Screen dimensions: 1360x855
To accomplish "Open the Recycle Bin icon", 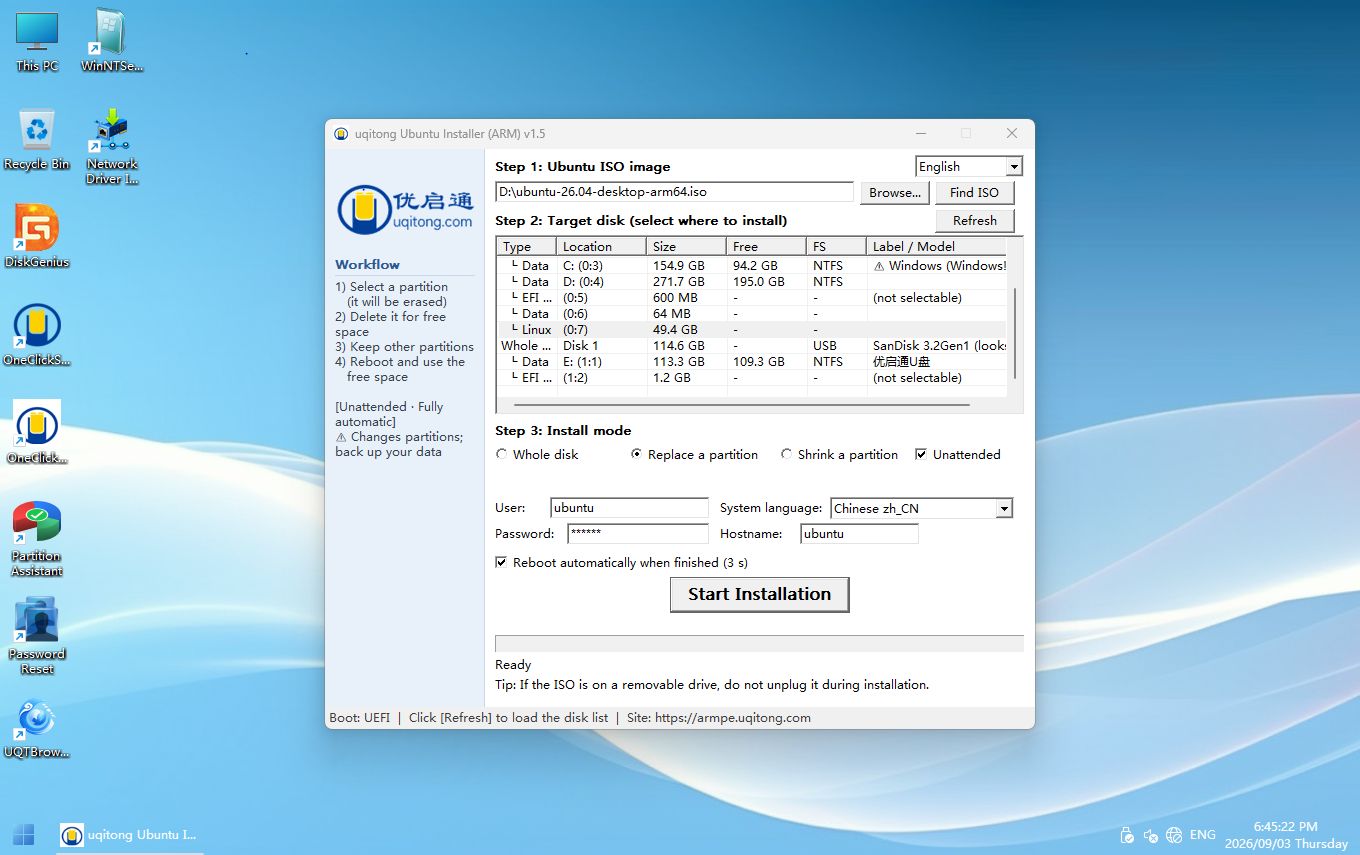I will pyautogui.click(x=37, y=139).
